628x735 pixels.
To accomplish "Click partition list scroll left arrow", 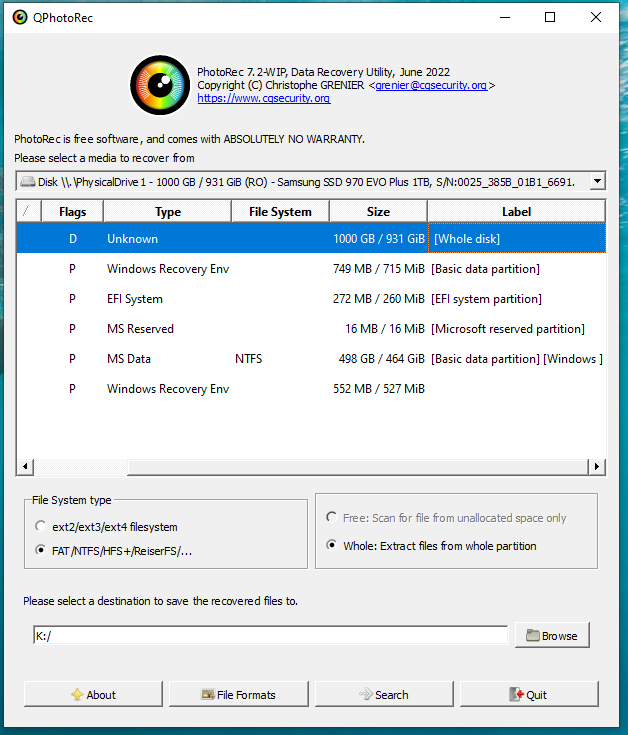I will tap(25, 466).
